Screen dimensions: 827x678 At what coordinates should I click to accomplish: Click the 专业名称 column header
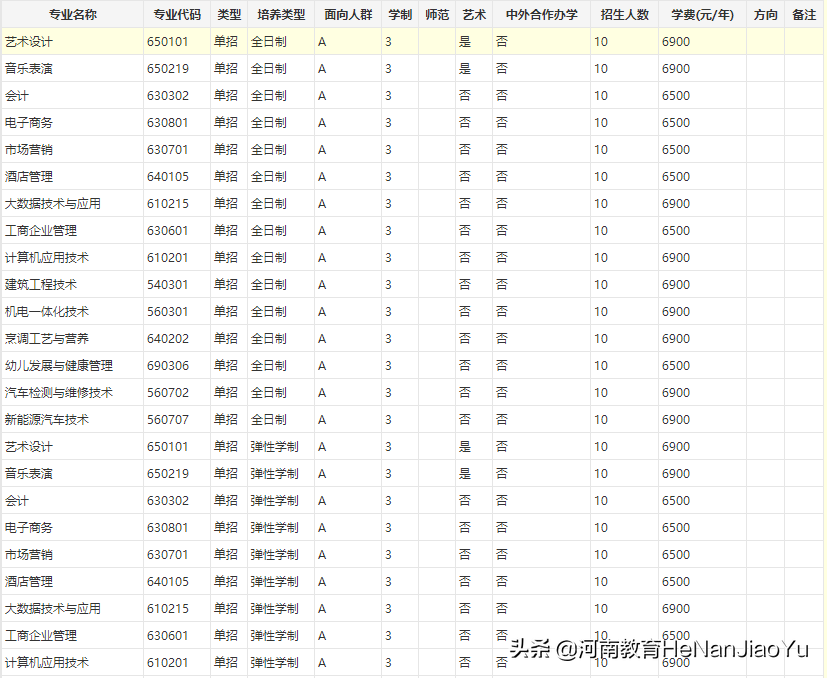[x=73, y=15]
